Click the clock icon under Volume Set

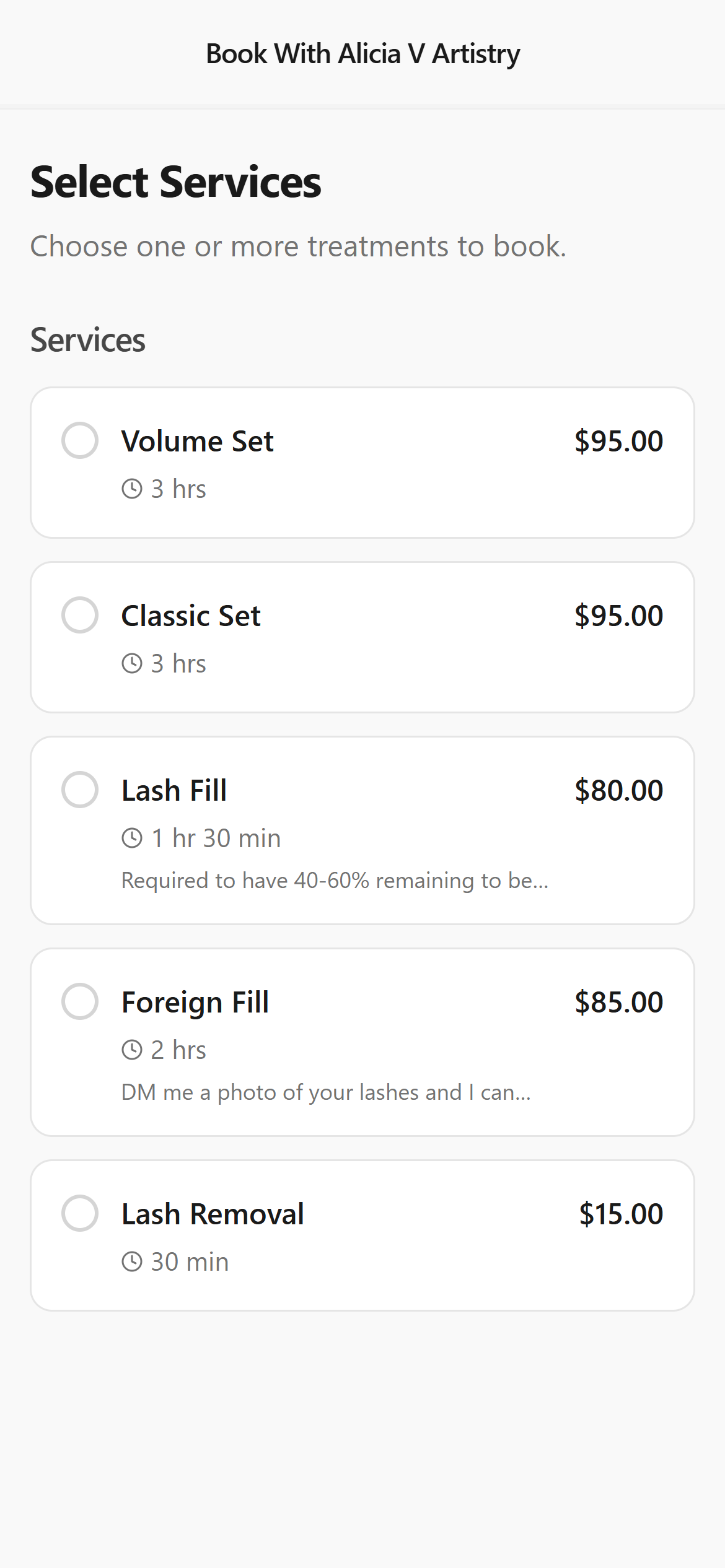pos(132,489)
